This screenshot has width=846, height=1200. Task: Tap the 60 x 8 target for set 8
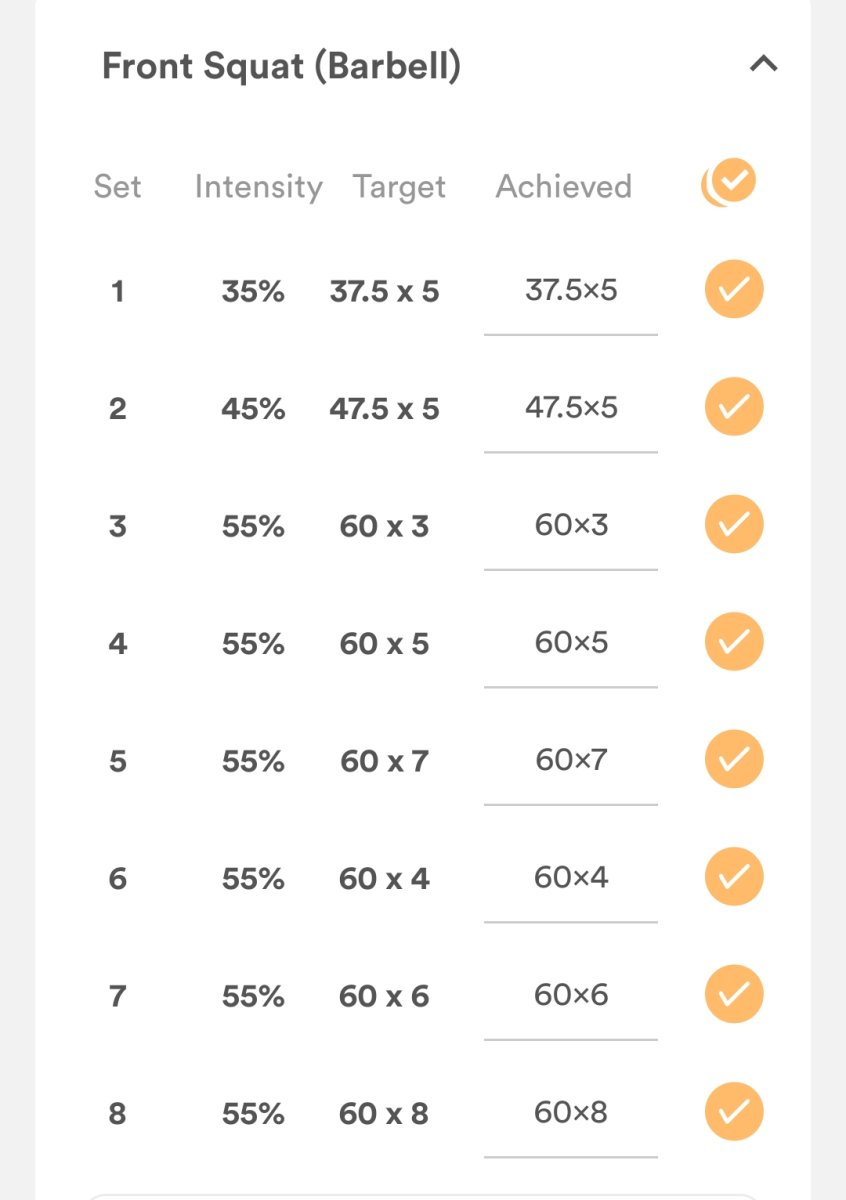coord(384,1114)
